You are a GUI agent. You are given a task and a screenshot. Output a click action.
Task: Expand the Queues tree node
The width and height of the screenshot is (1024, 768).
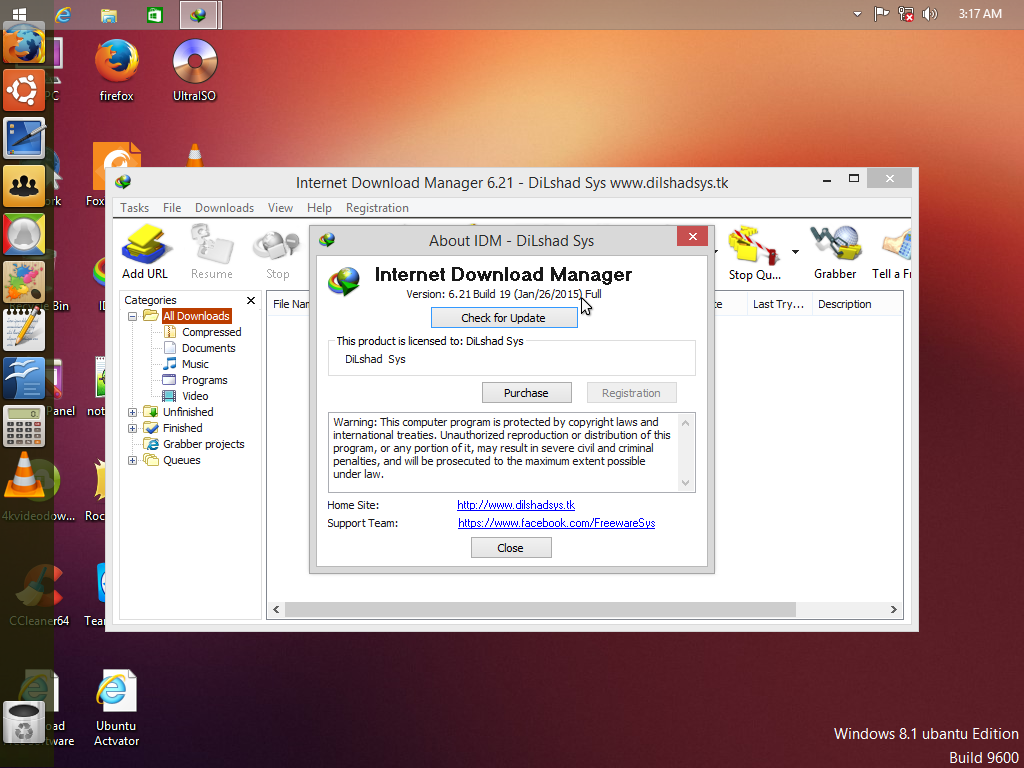133,460
